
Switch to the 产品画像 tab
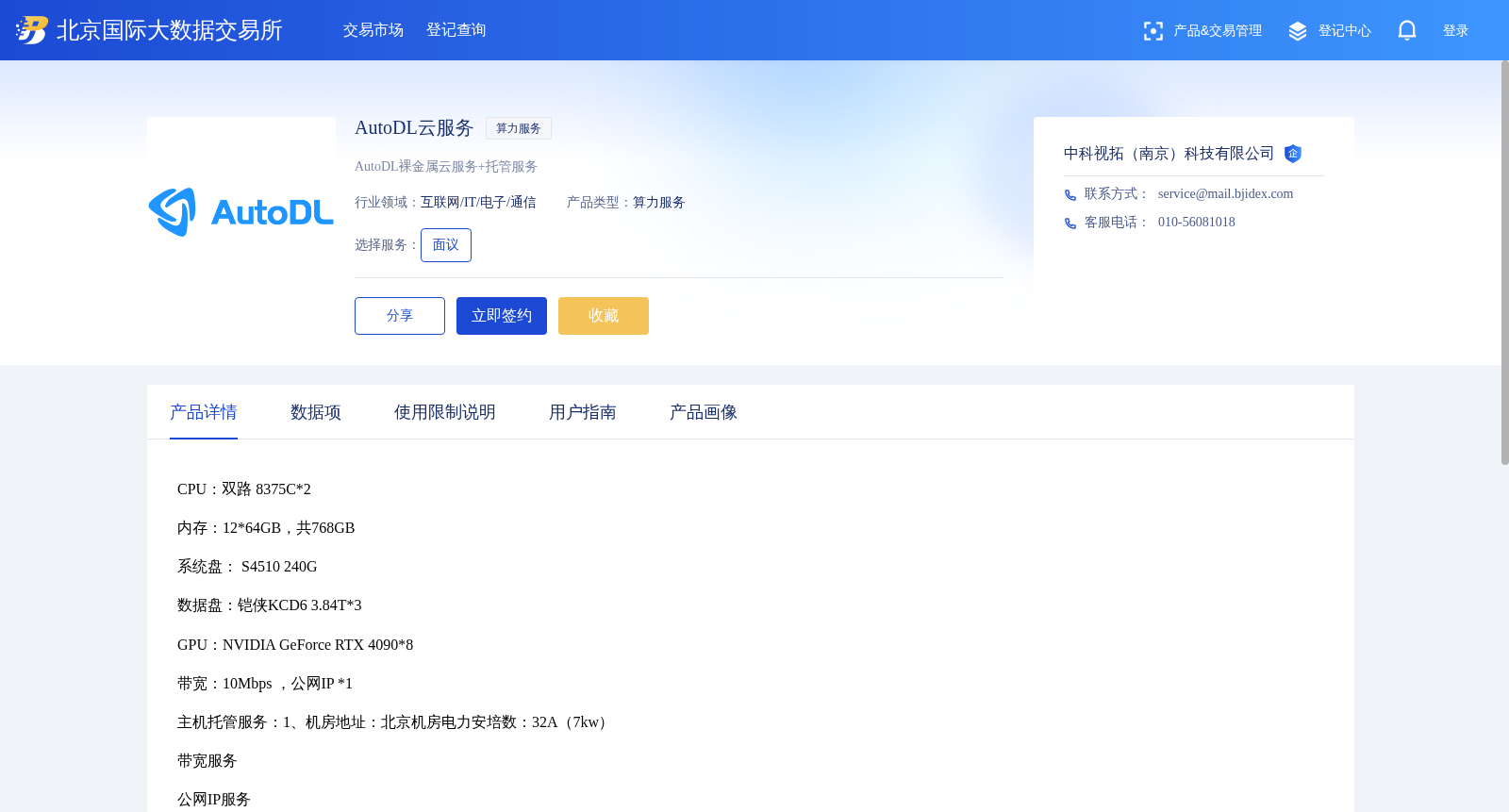click(704, 412)
